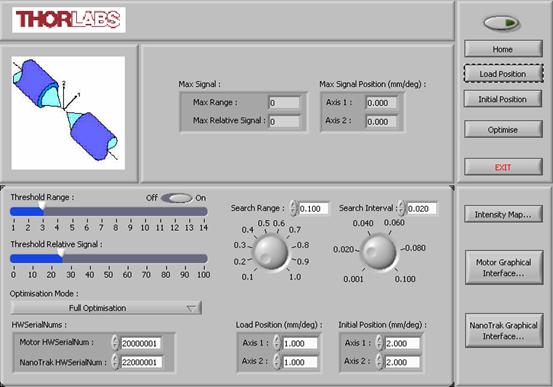Click the Motor HWSerialNum stepper
Viewport: 553px width, 387px height.
point(115,343)
